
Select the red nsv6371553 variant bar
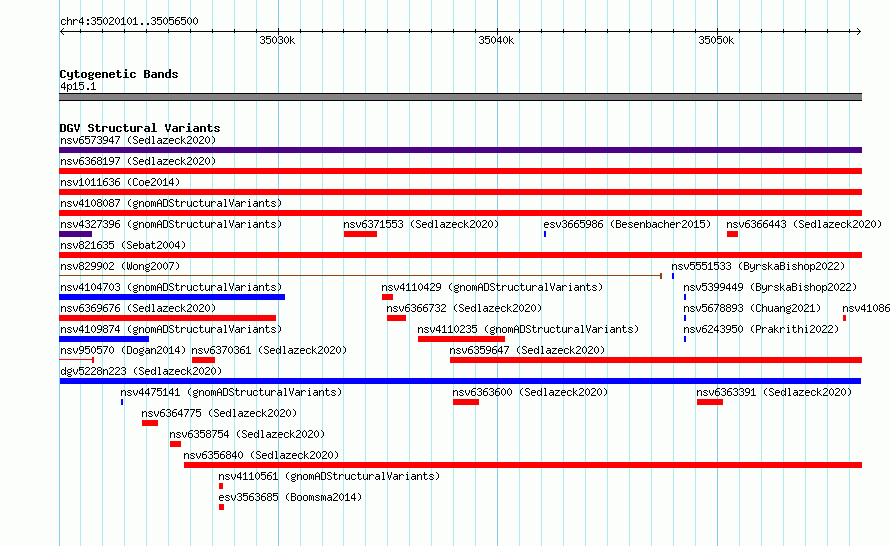pyautogui.click(x=360, y=234)
